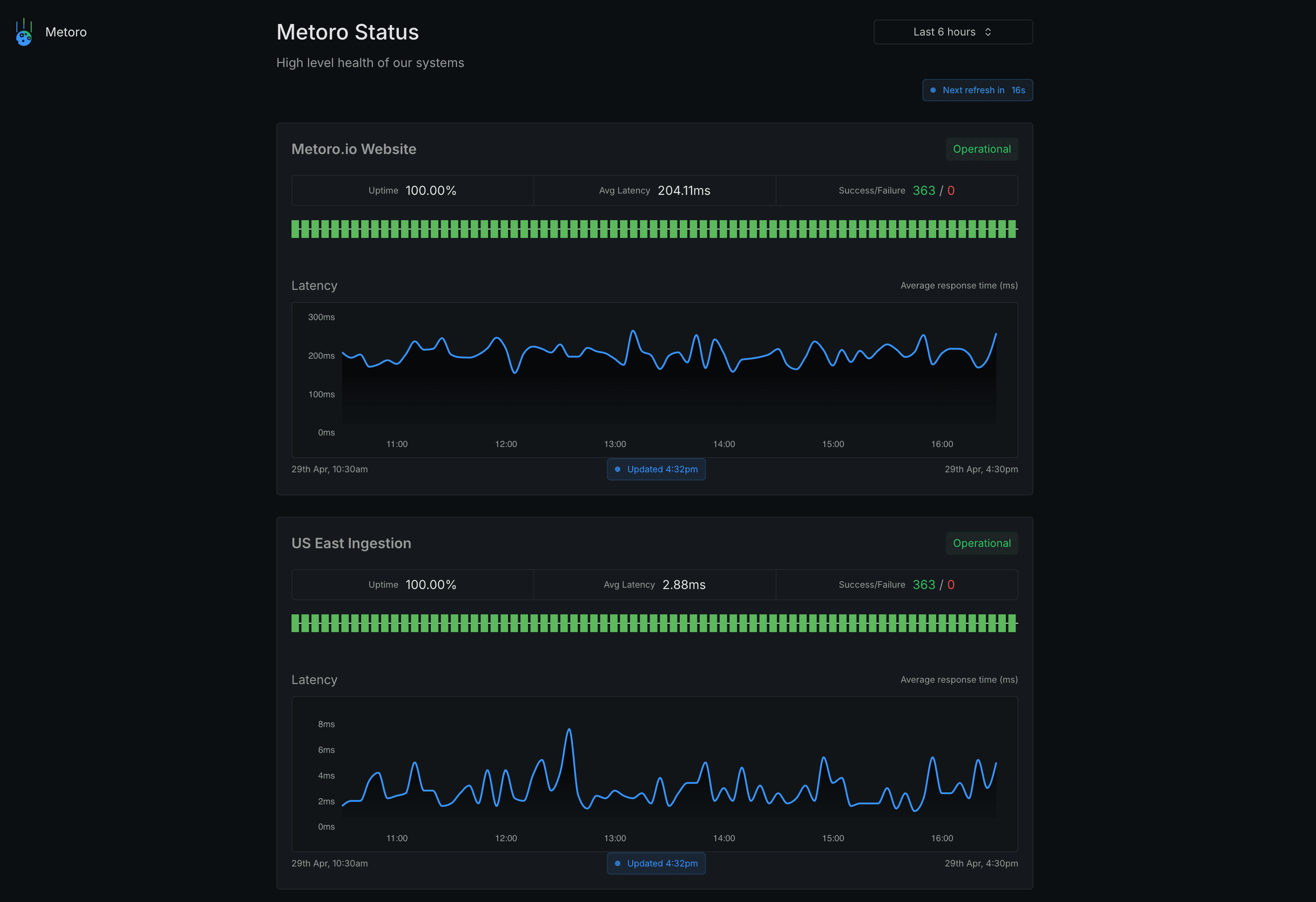This screenshot has width=1316, height=902.
Task: Click the Operational badge for US East Ingestion
Action: 981,543
